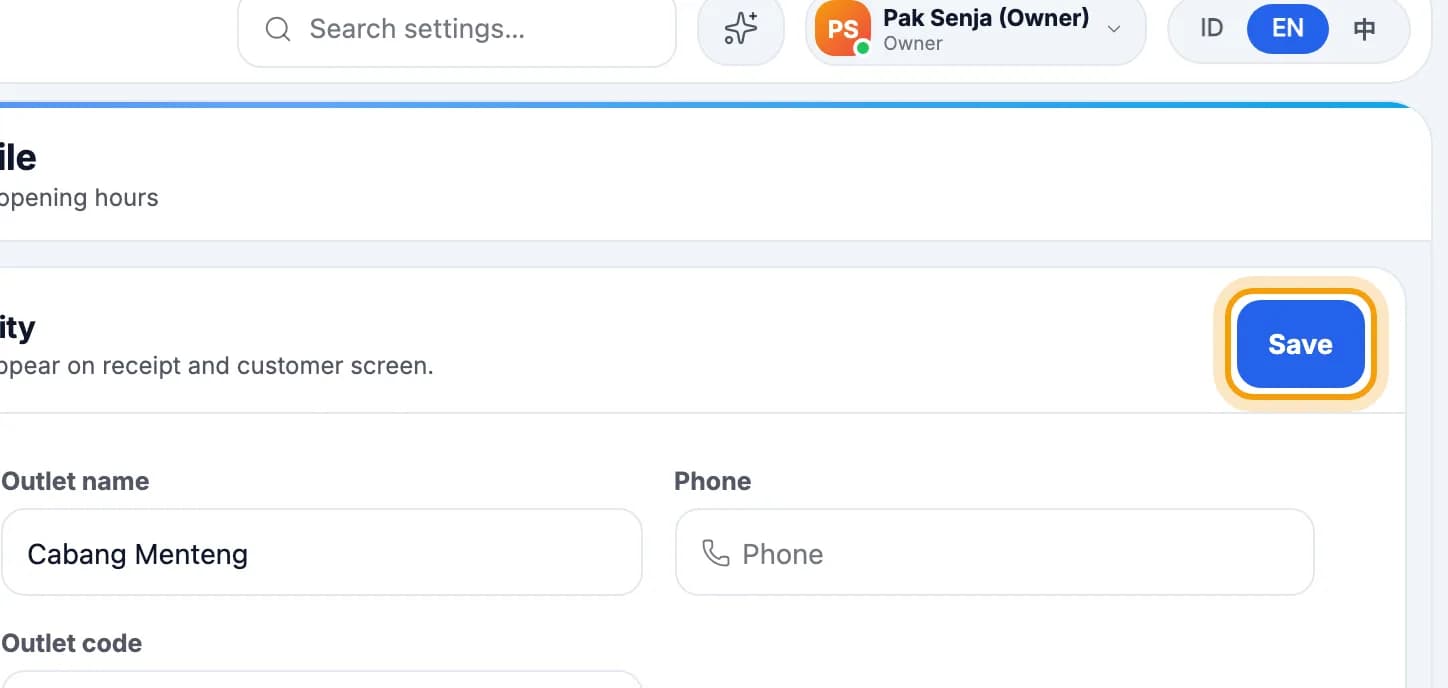The image size is (1448, 688).
Task: Click the magnifier icon in the search bar
Action: [277, 29]
